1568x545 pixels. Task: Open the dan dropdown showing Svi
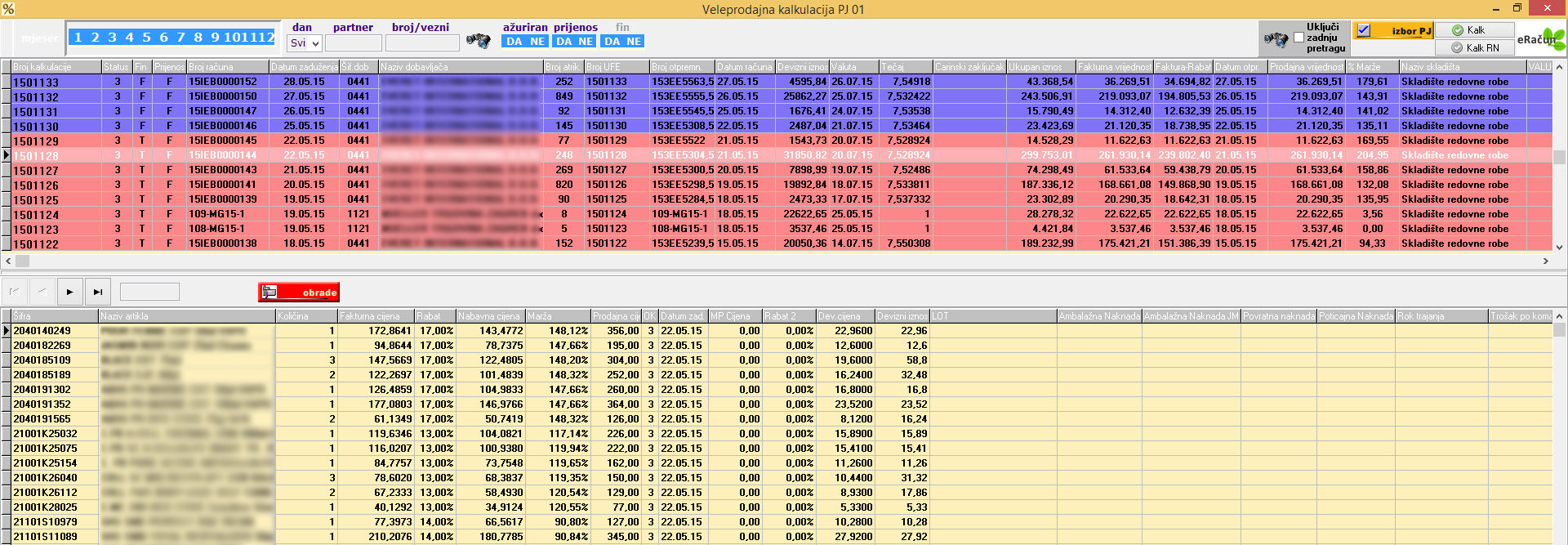click(x=305, y=43)
